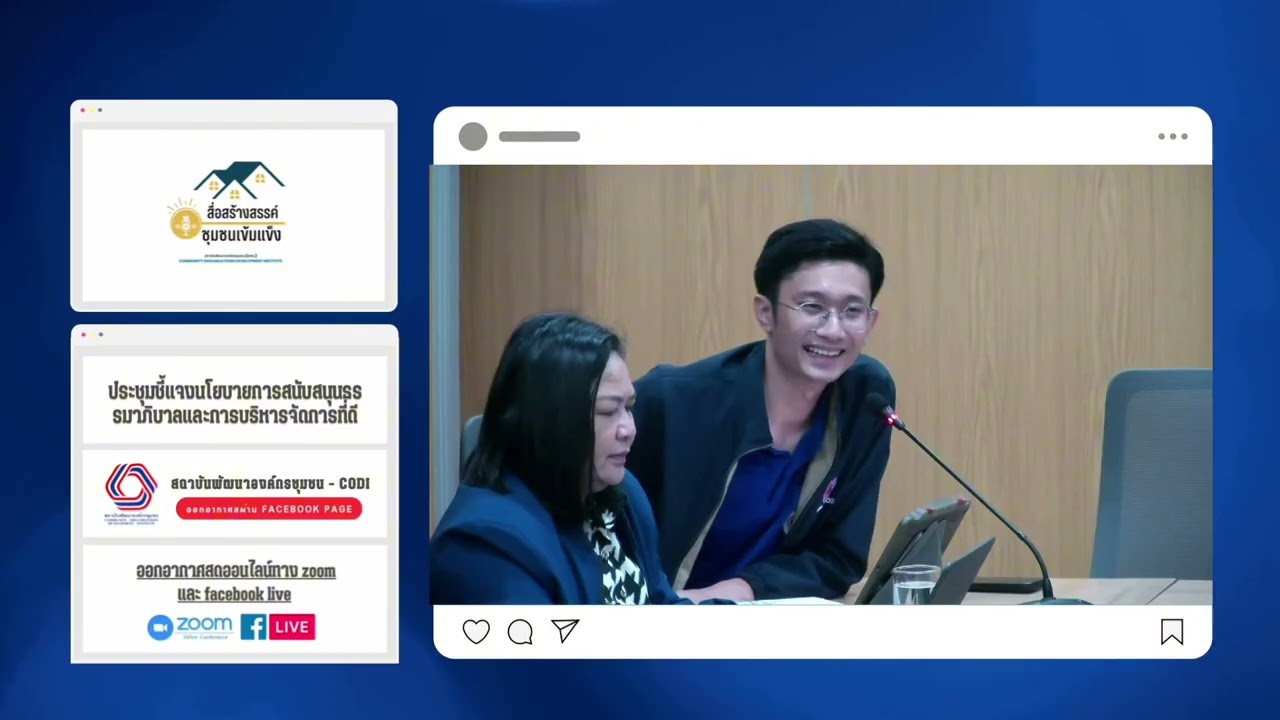Screen dimensions: 1280x720
Task: Click the CODI organization logo
Action: pos(131,493)
